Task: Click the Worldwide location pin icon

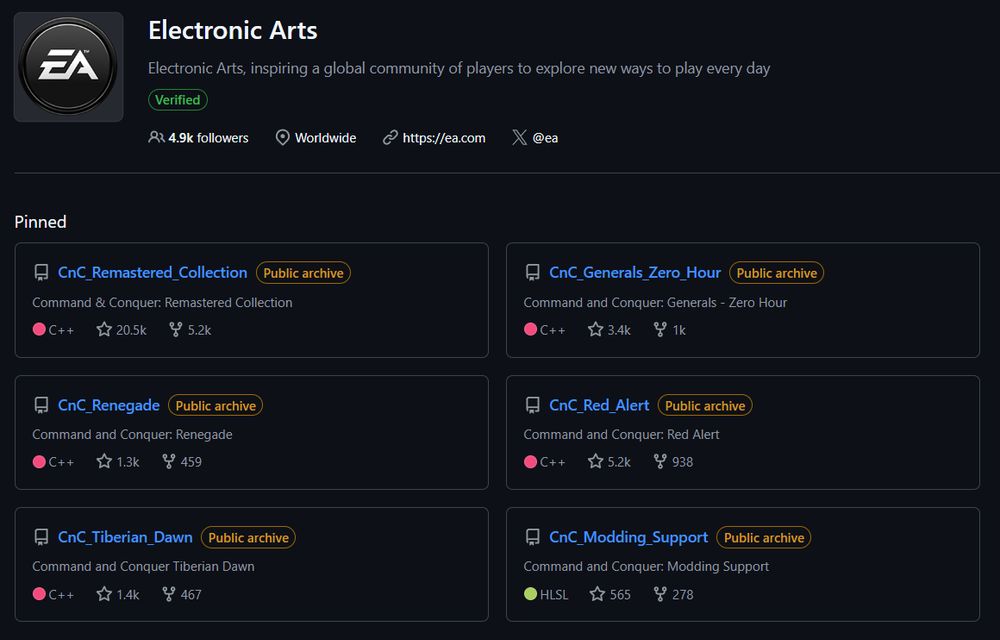Action: click(x=282, y=138)
